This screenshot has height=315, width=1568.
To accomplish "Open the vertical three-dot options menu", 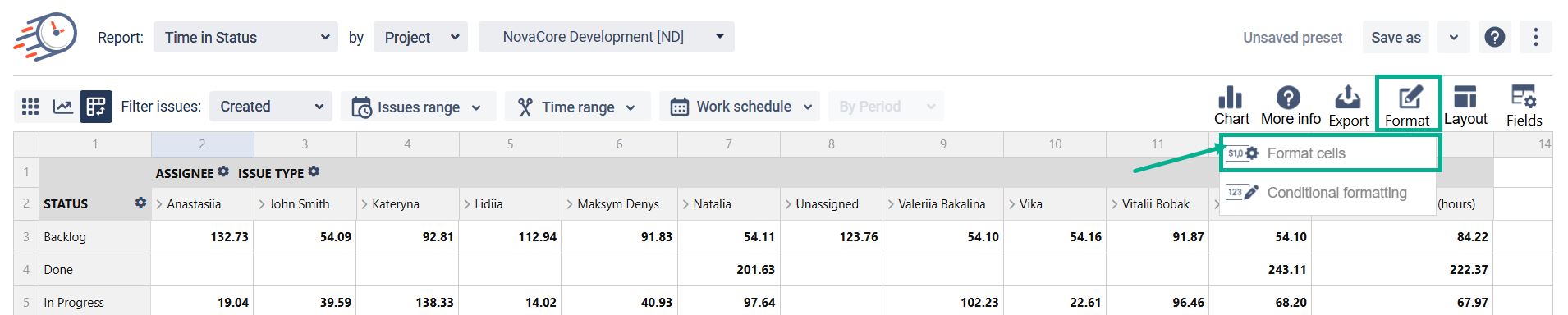I will point(1535,37).
